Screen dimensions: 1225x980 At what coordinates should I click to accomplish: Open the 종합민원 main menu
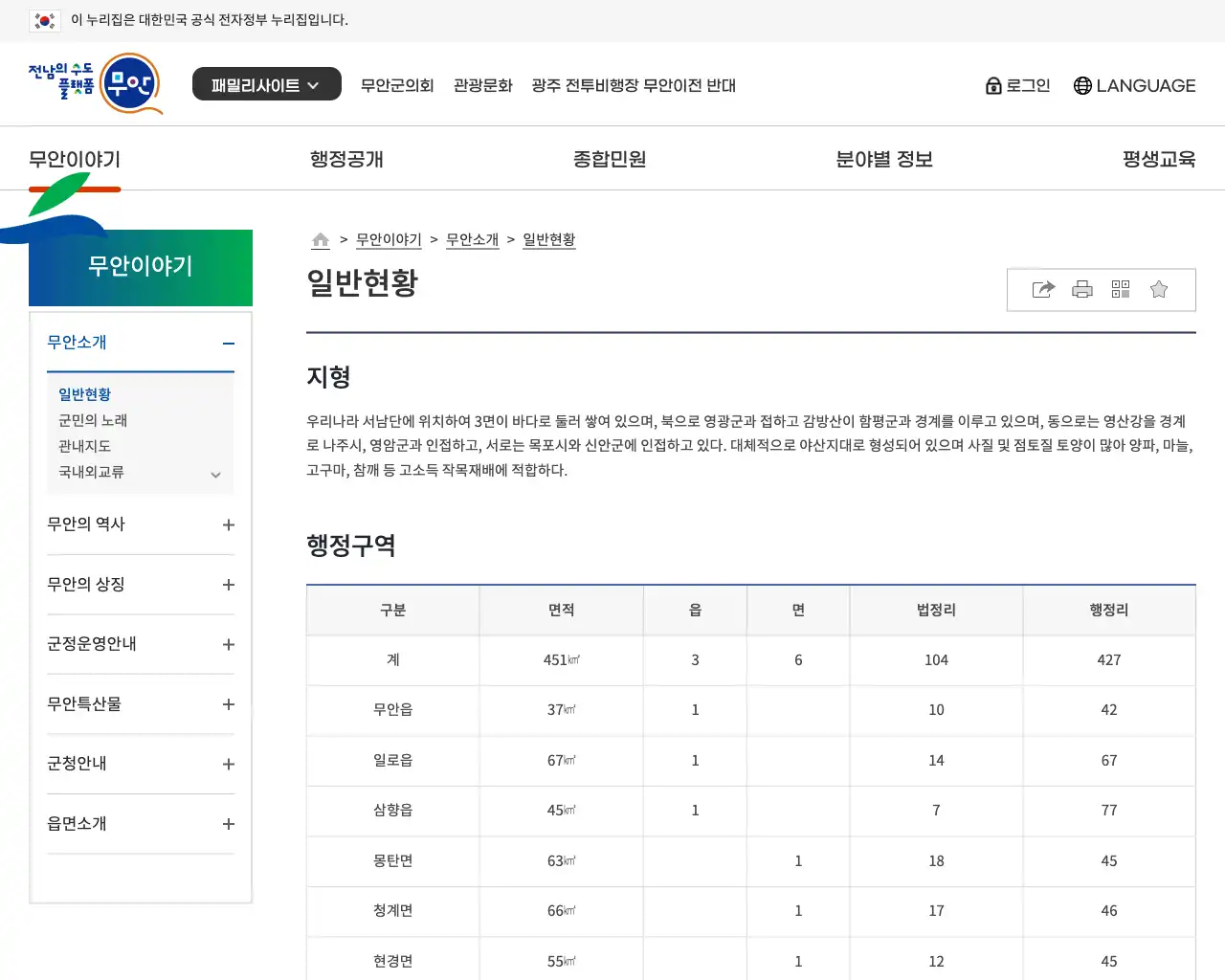coord(610,159)
